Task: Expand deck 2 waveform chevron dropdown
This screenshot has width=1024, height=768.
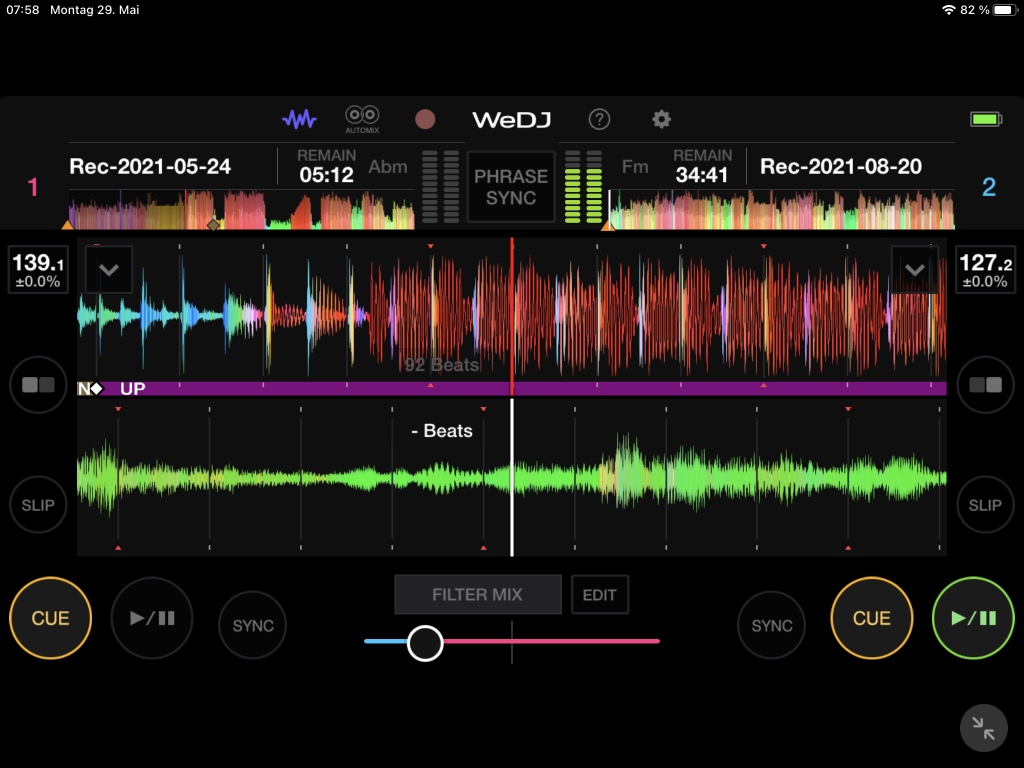Action: [914, 269]
